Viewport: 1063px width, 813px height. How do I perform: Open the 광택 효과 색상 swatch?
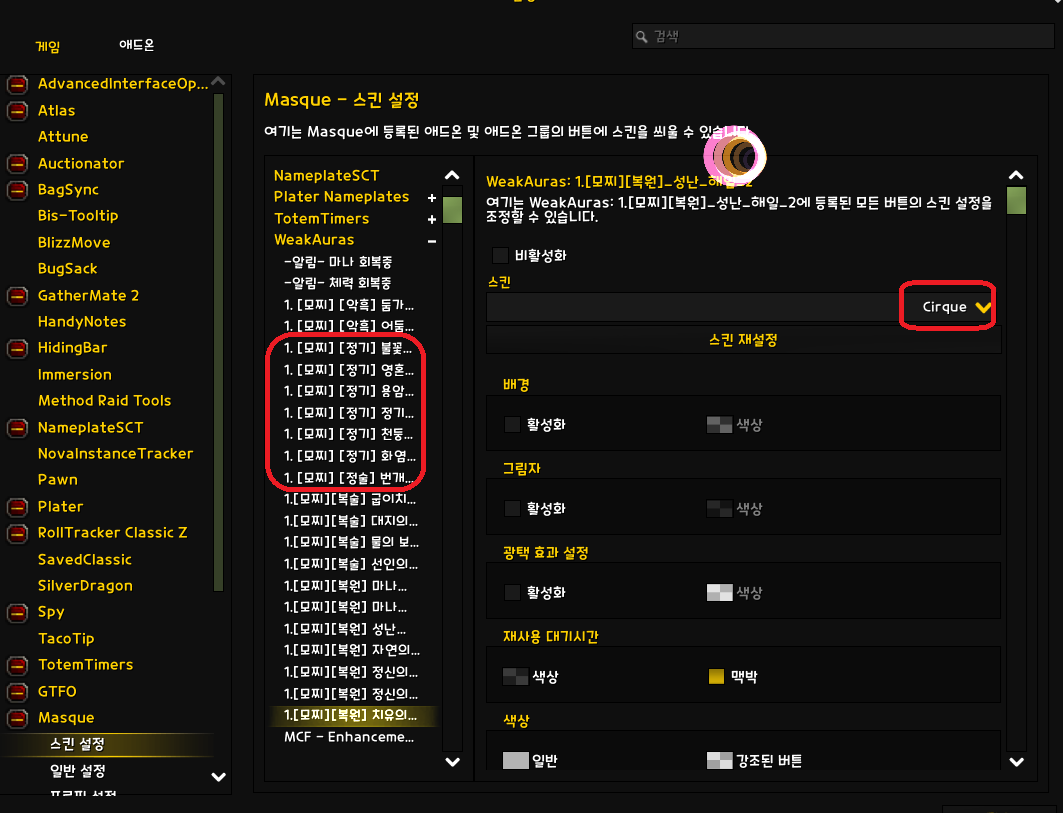point(719,593)
